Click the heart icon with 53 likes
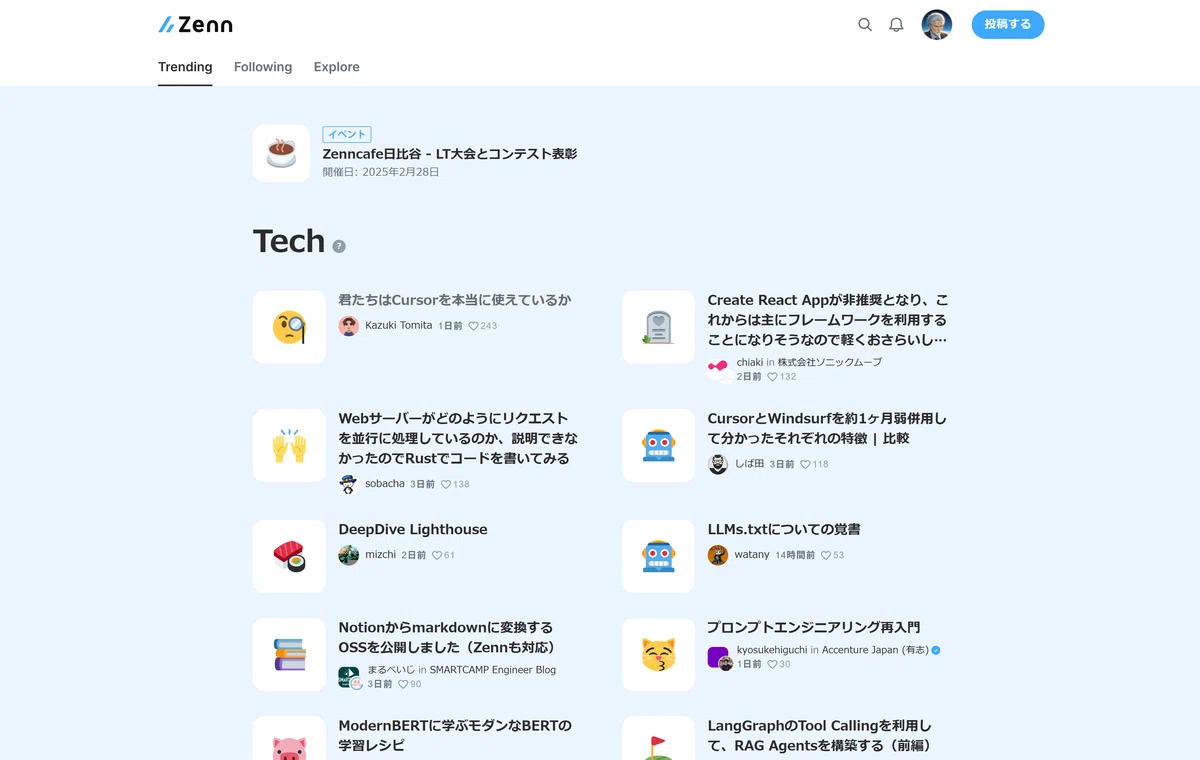Image resolution: width=1200 pixels, height=760 pixels. (x=826, y=555)
